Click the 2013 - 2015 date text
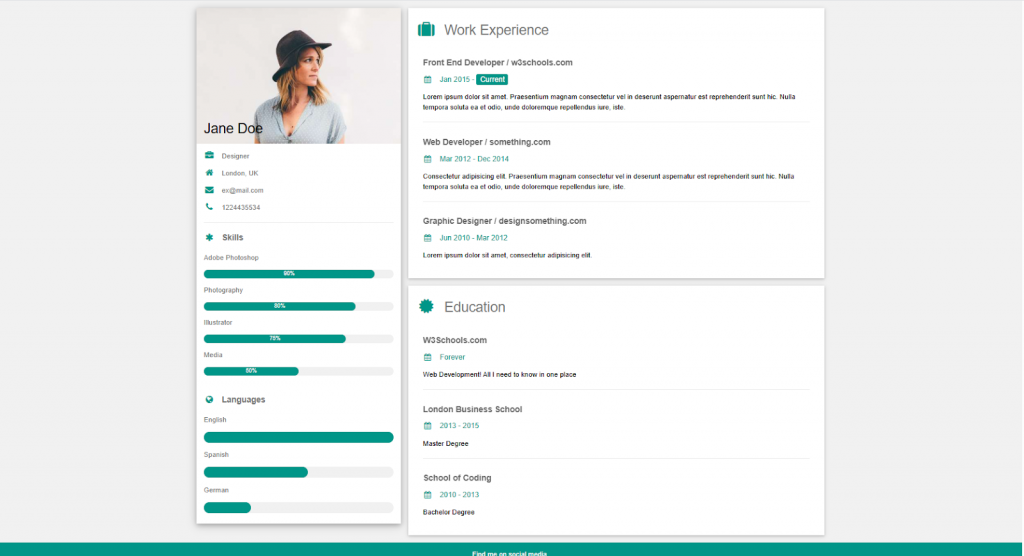 pyautogui.click(x=459, y=426)
